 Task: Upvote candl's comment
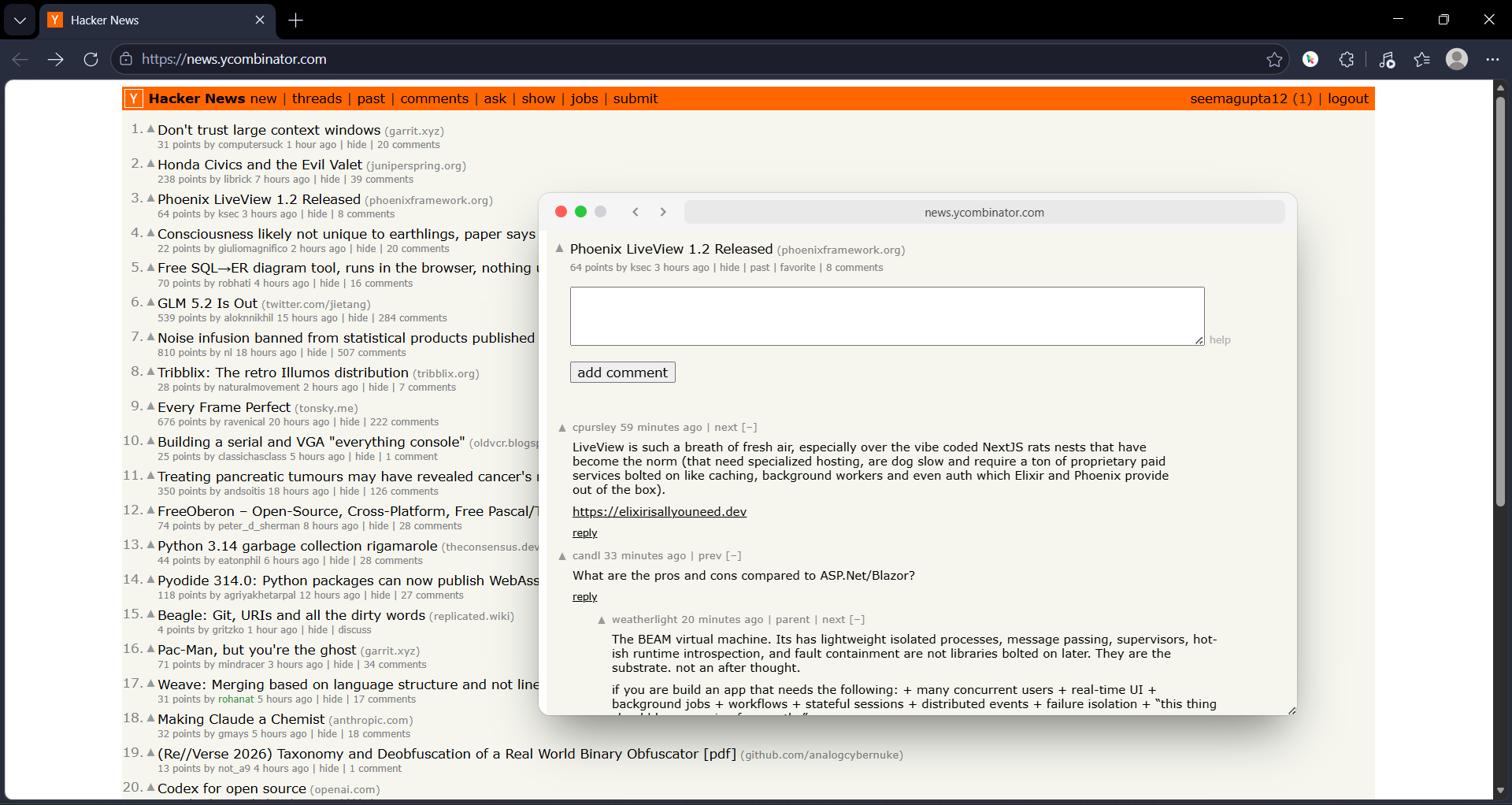[562, 556]
